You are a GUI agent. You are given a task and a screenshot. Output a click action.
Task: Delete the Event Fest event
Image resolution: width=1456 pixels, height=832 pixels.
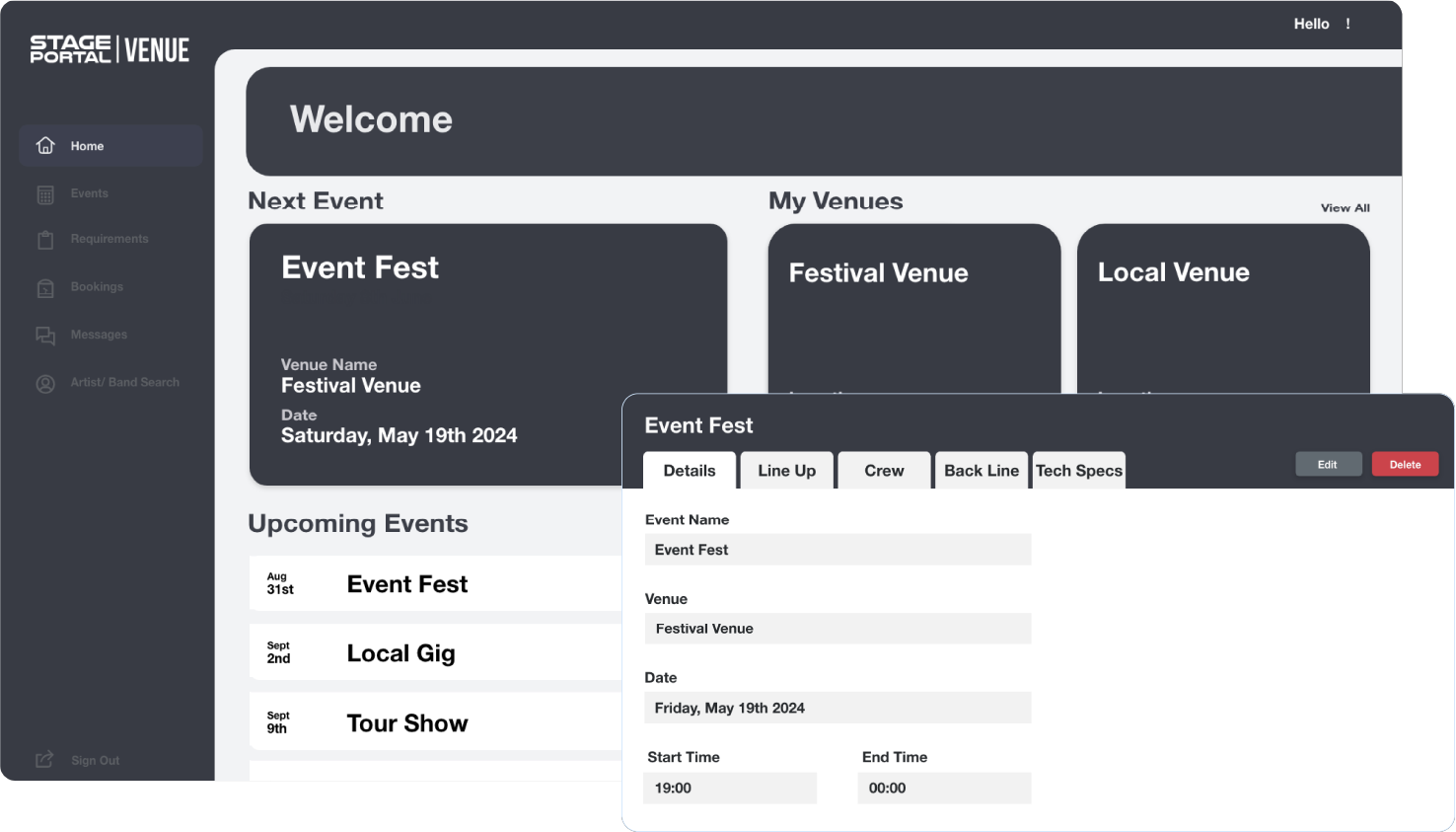[x=1405, y=464]
